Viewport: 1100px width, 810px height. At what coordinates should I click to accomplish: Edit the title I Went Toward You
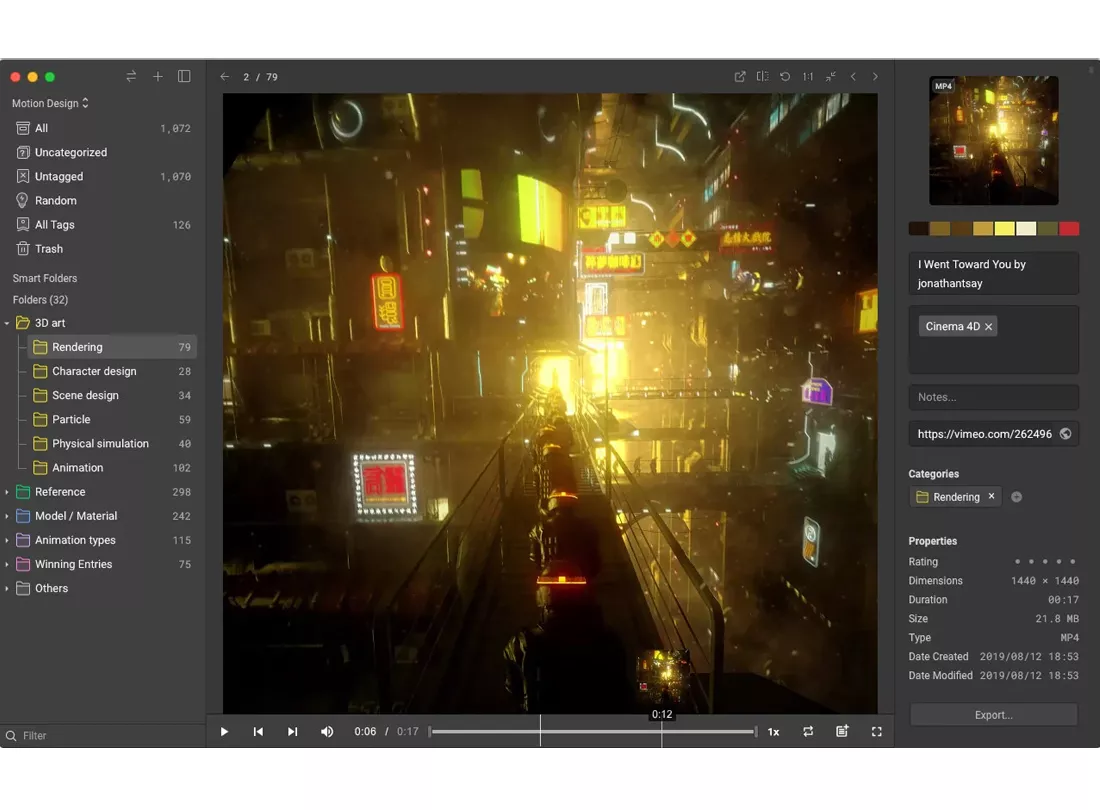coord(993,274)
